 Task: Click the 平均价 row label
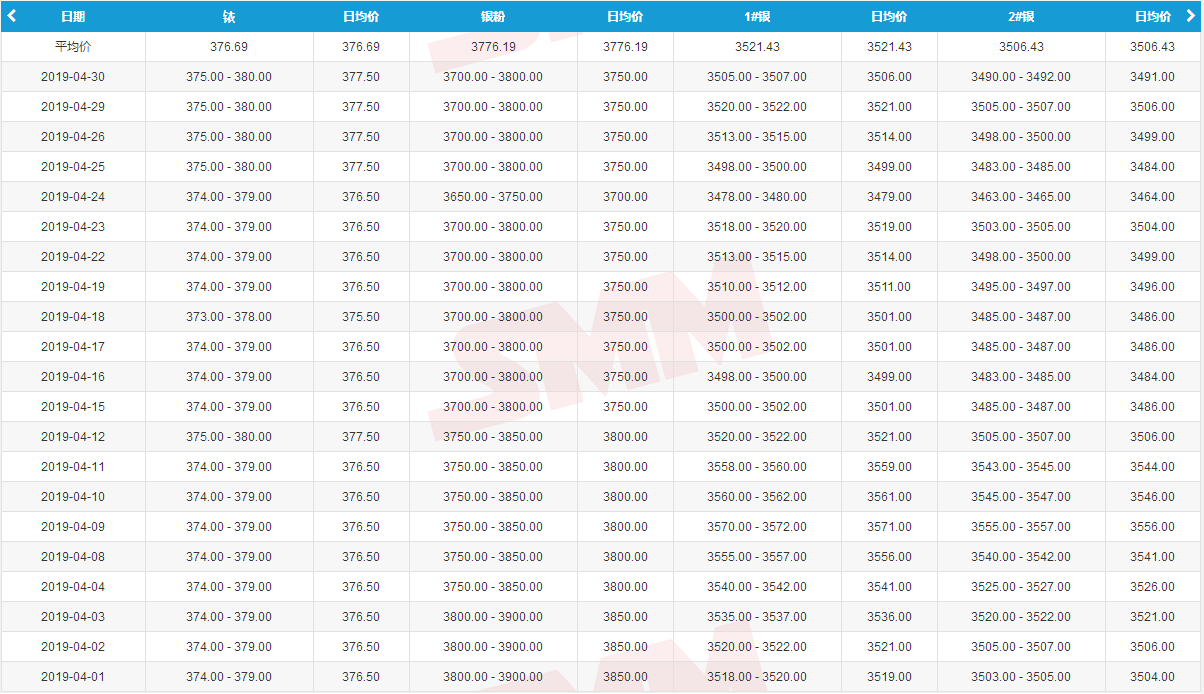coord(73,47)
